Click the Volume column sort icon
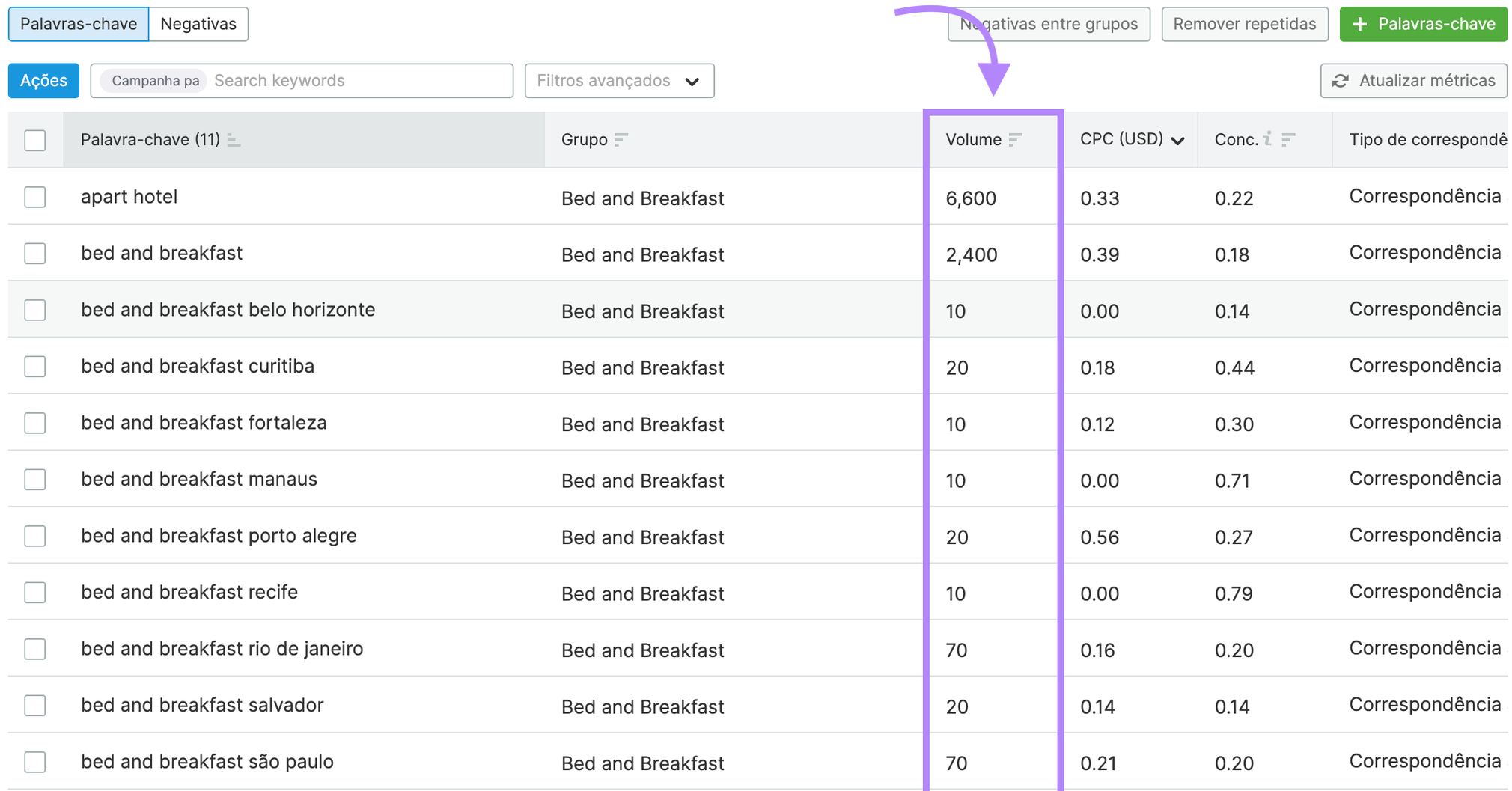The width and height of the screenshot is (1512, 791). [1015, 140]
